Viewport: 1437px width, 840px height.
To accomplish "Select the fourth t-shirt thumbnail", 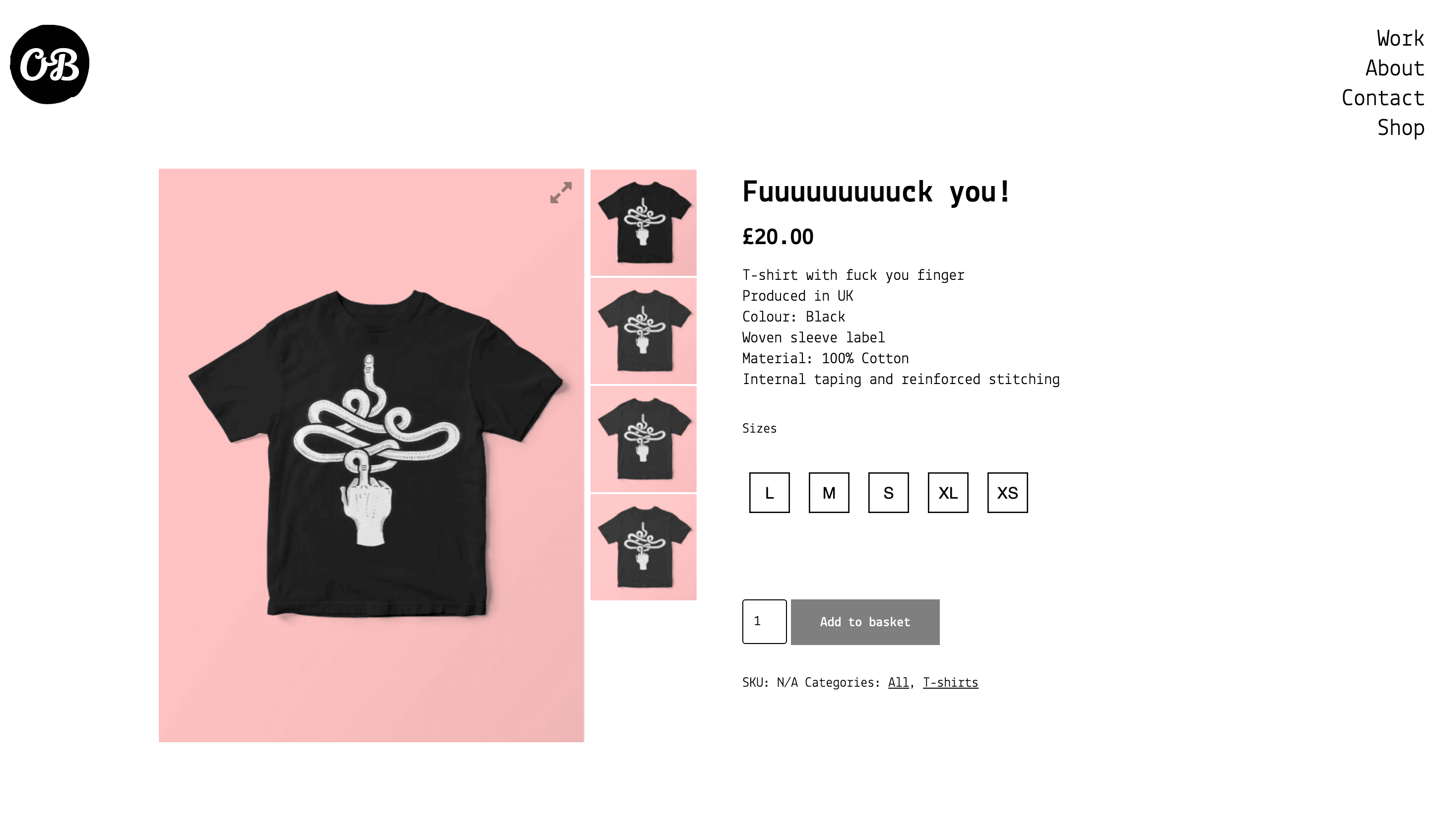I will click(643, 547).
